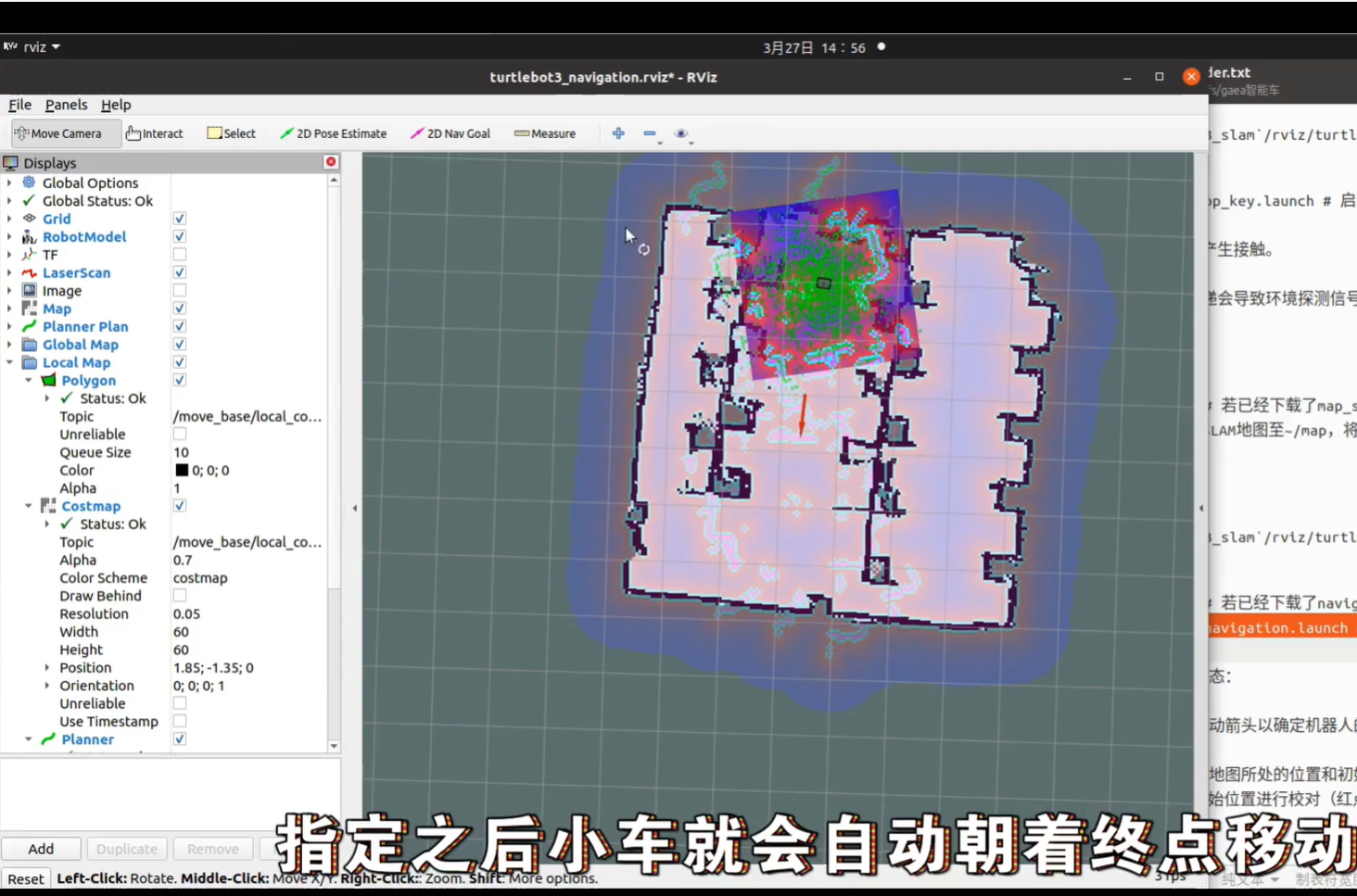1357x896 pixels.
Task: Click the right side panel collapse arrow
Action: pos(1201,508)
